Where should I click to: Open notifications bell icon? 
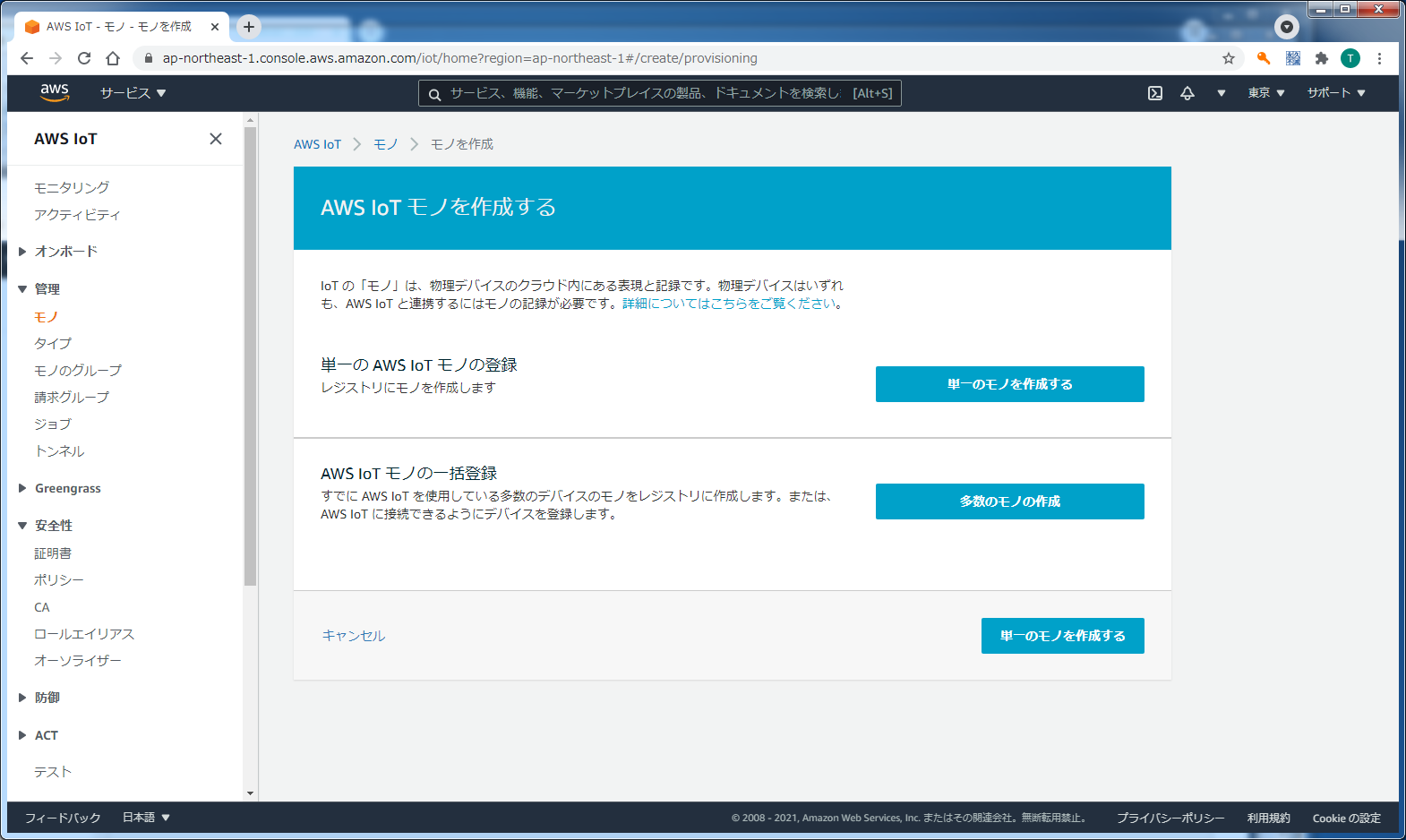1187,93
